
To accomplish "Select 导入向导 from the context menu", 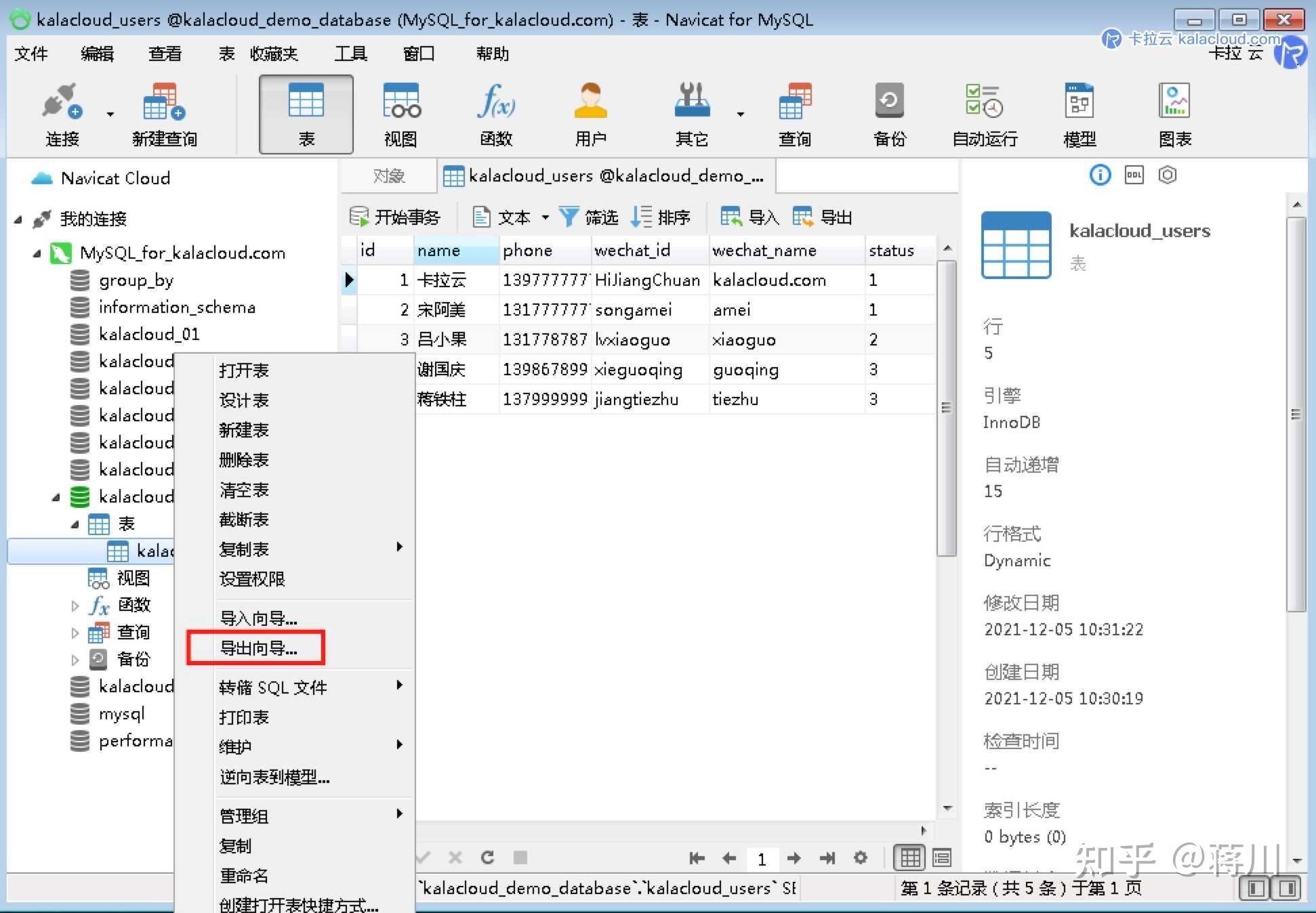I will click(258, 617).
